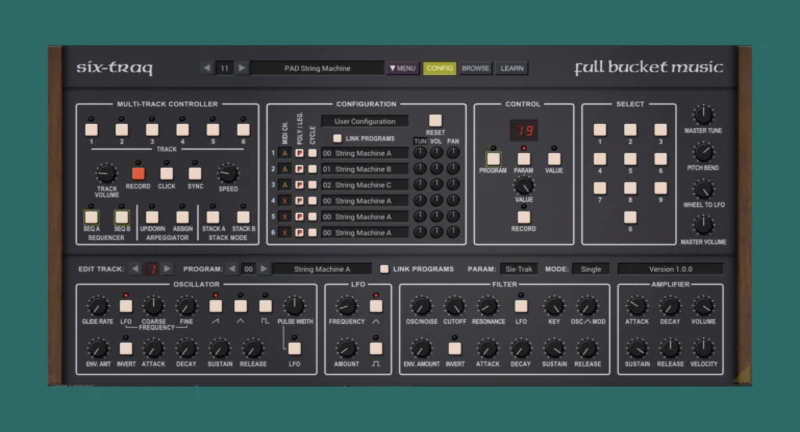Click keypad button 5 in Select
This screenshot has height=432, width=800.
(630, 159)
